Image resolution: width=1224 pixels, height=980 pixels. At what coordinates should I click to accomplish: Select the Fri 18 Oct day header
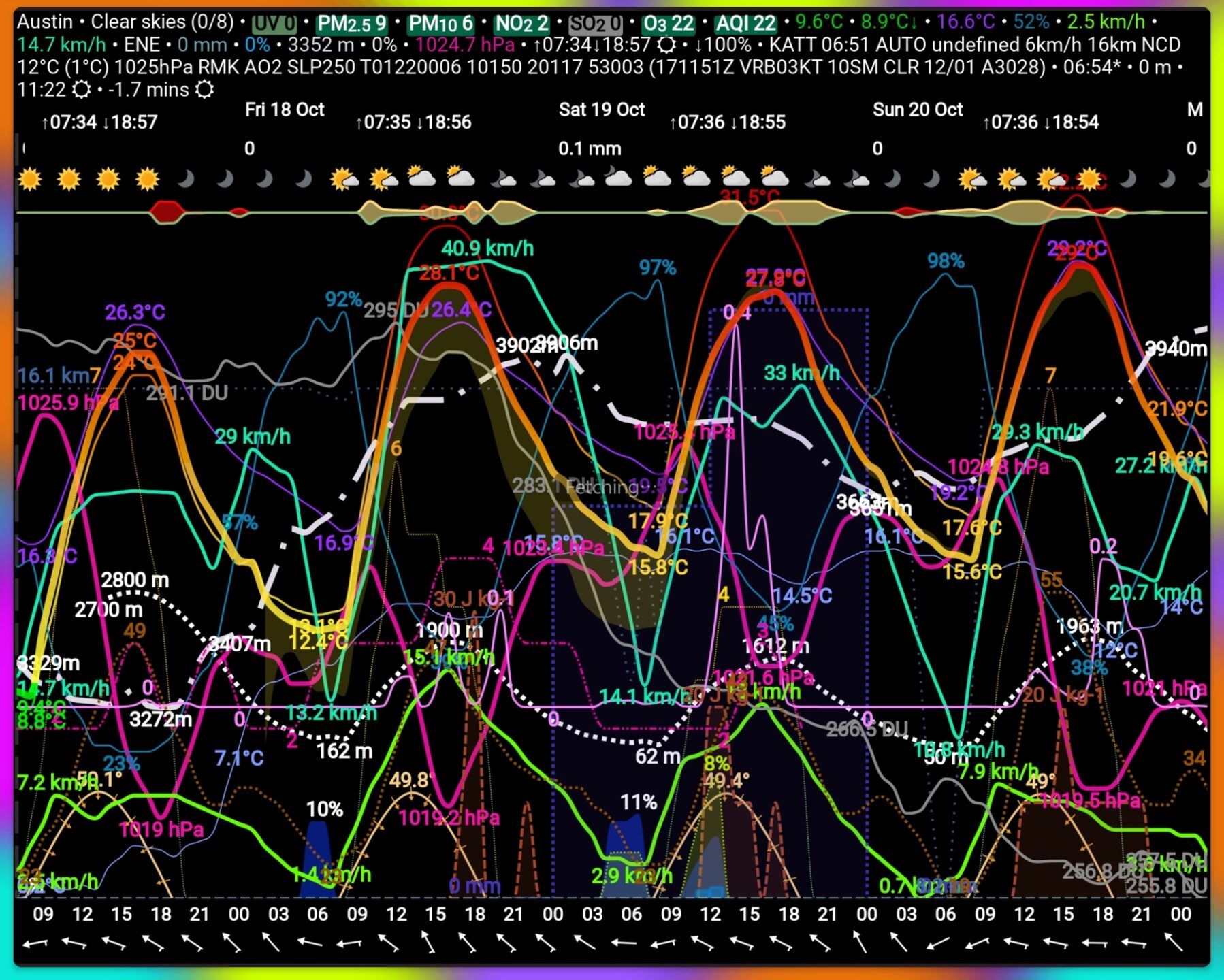[283, 110]
